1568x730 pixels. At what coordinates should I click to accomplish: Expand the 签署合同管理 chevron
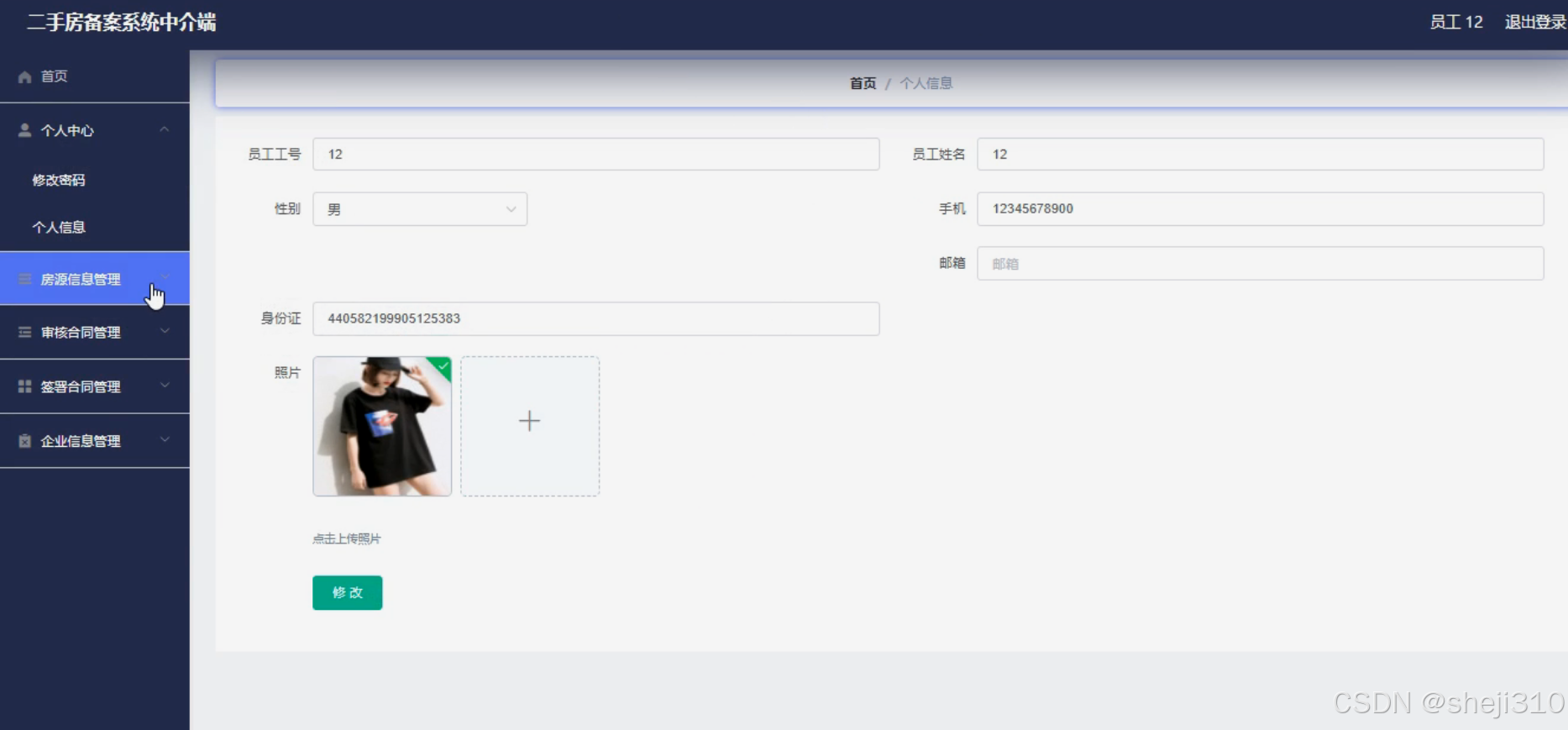click(x=165, y=386)
